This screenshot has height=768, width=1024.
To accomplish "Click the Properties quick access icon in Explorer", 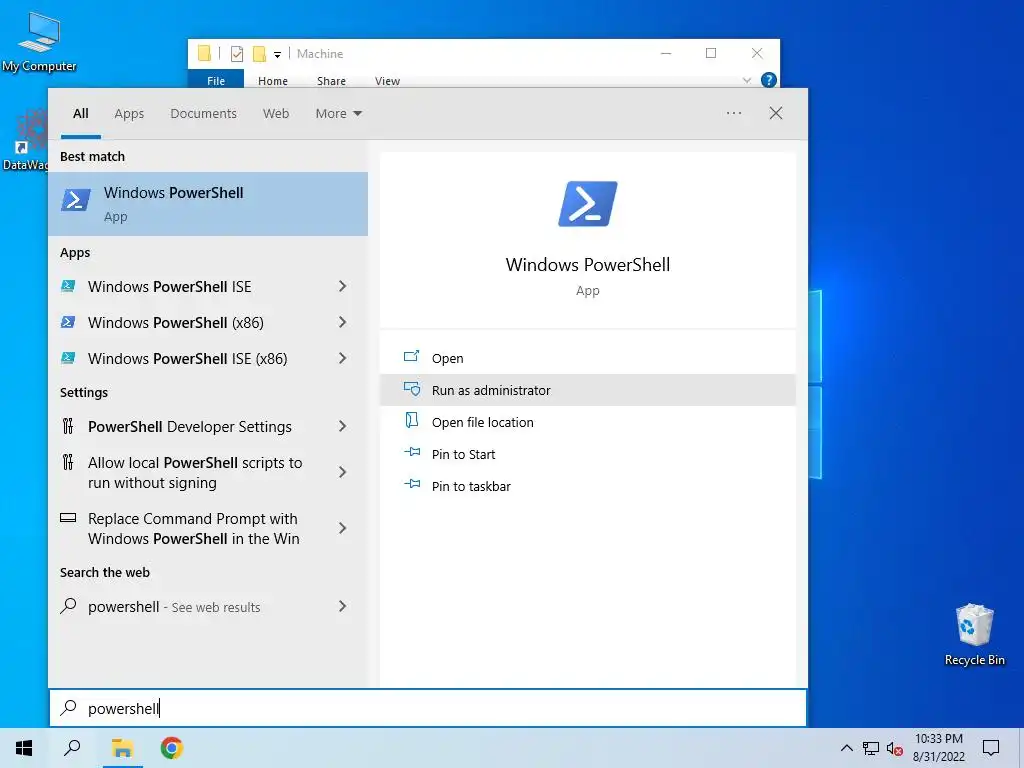I will (237, 54).
